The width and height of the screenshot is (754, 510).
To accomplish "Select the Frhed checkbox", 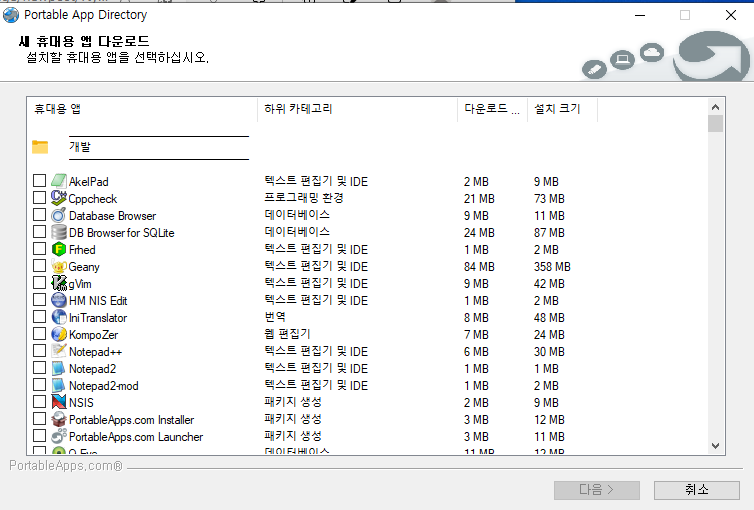I will coord(39,249).
